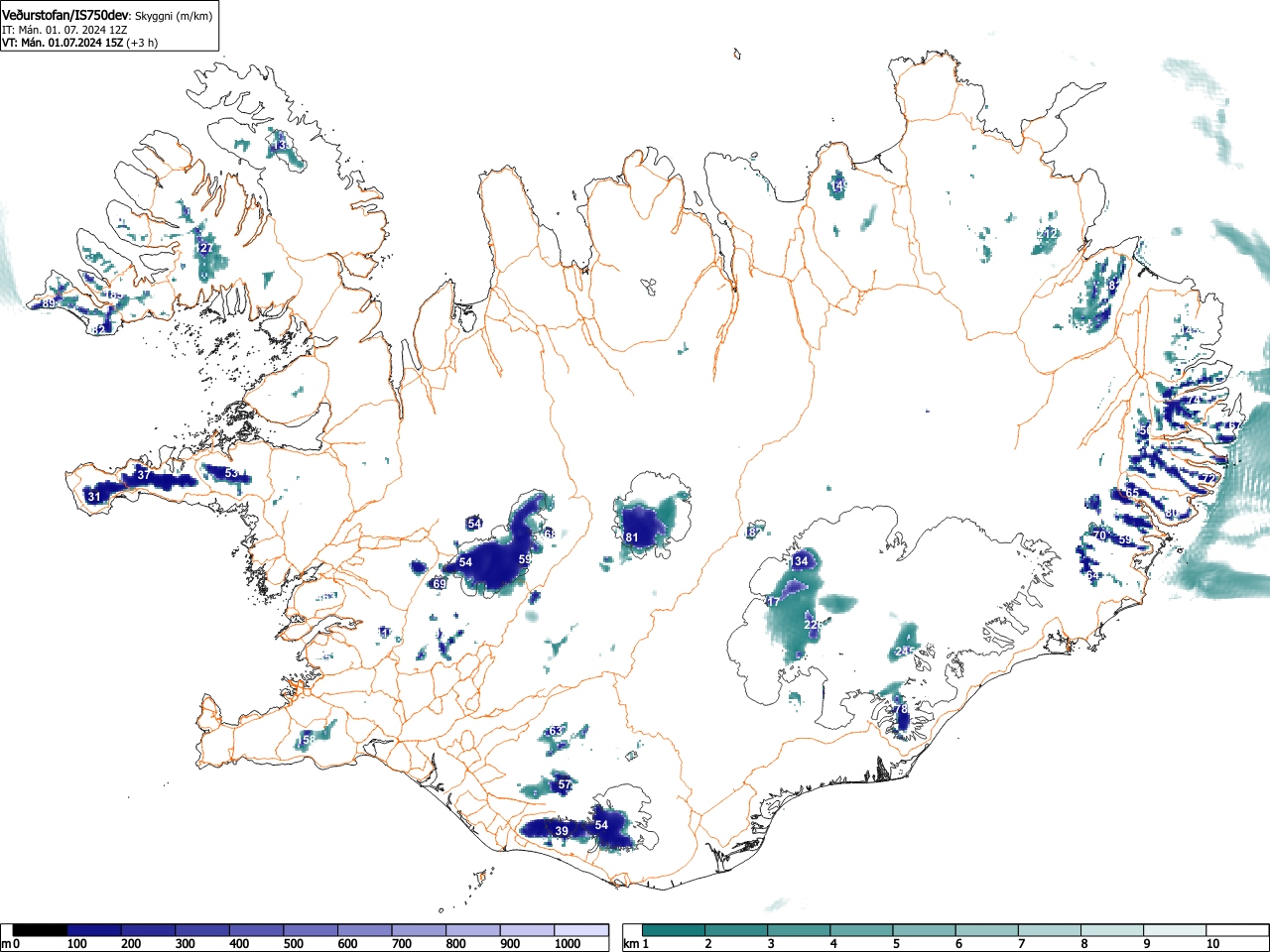Click the '158' value on Reykjanes peninsula
Screen dimensions: 1270x952
coord(308,739)
